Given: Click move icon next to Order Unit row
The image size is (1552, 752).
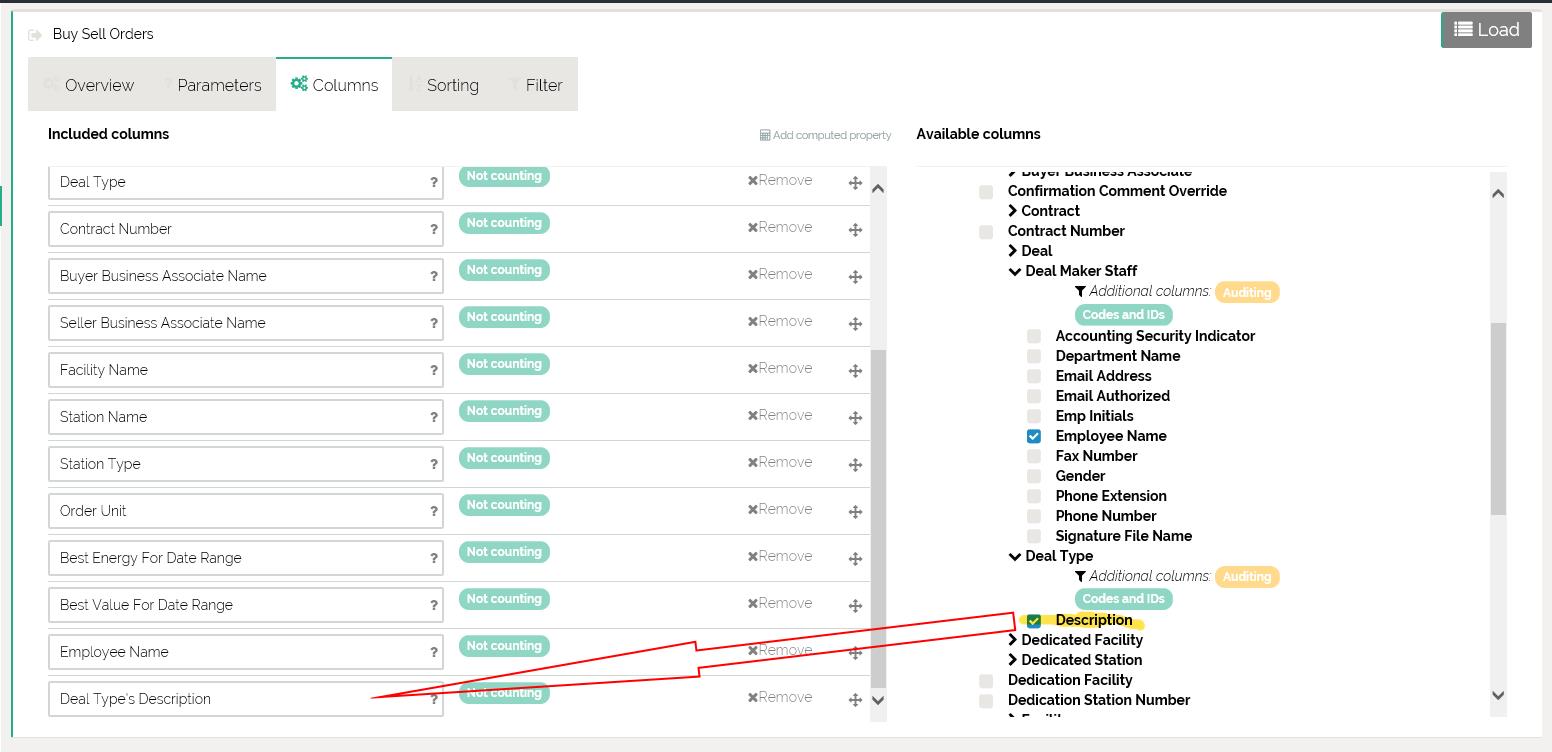Looking at the screenshot, I should click(x=855, y=512).
